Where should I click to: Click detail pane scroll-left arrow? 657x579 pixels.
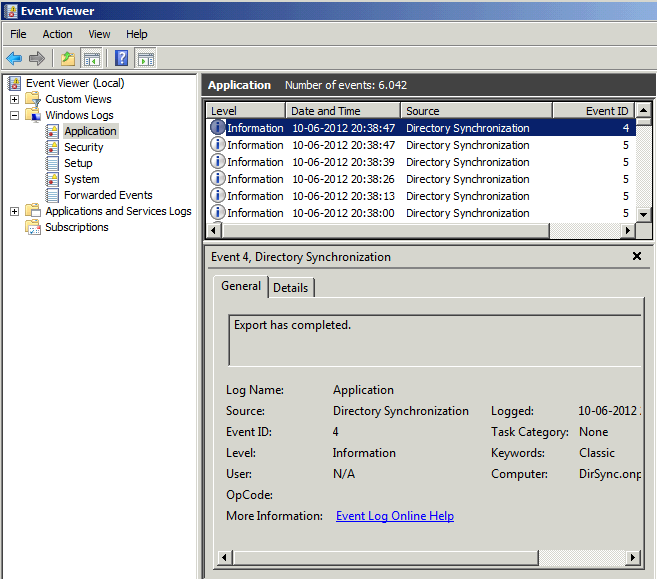click(x=225, y=558)
